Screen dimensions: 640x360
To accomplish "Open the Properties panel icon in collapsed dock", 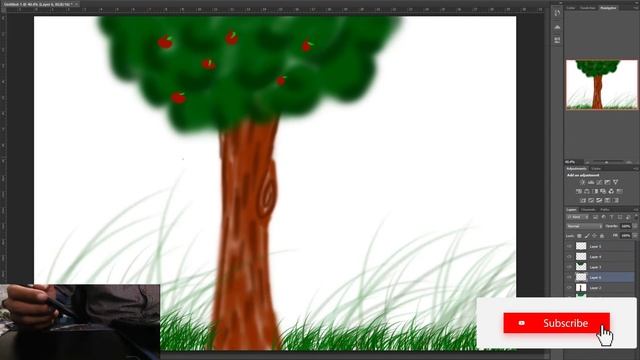I will [557, 40].
